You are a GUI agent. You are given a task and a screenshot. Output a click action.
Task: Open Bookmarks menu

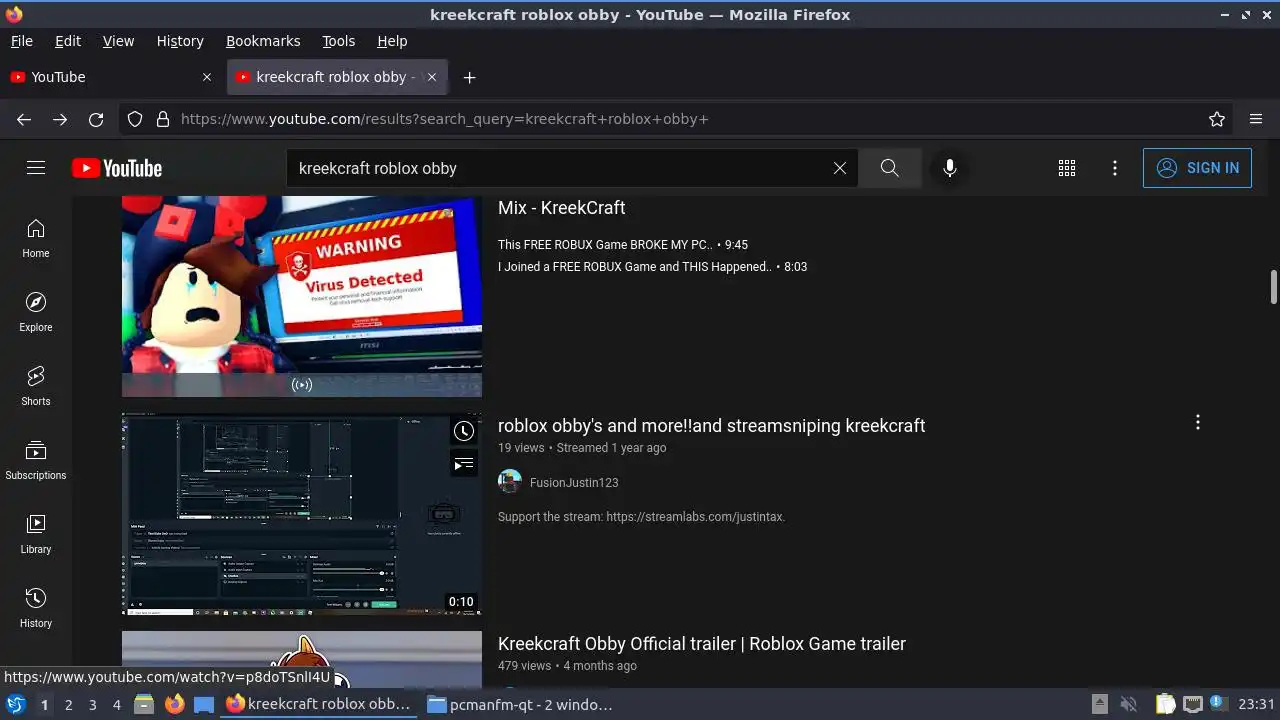(x=263, y=41)
